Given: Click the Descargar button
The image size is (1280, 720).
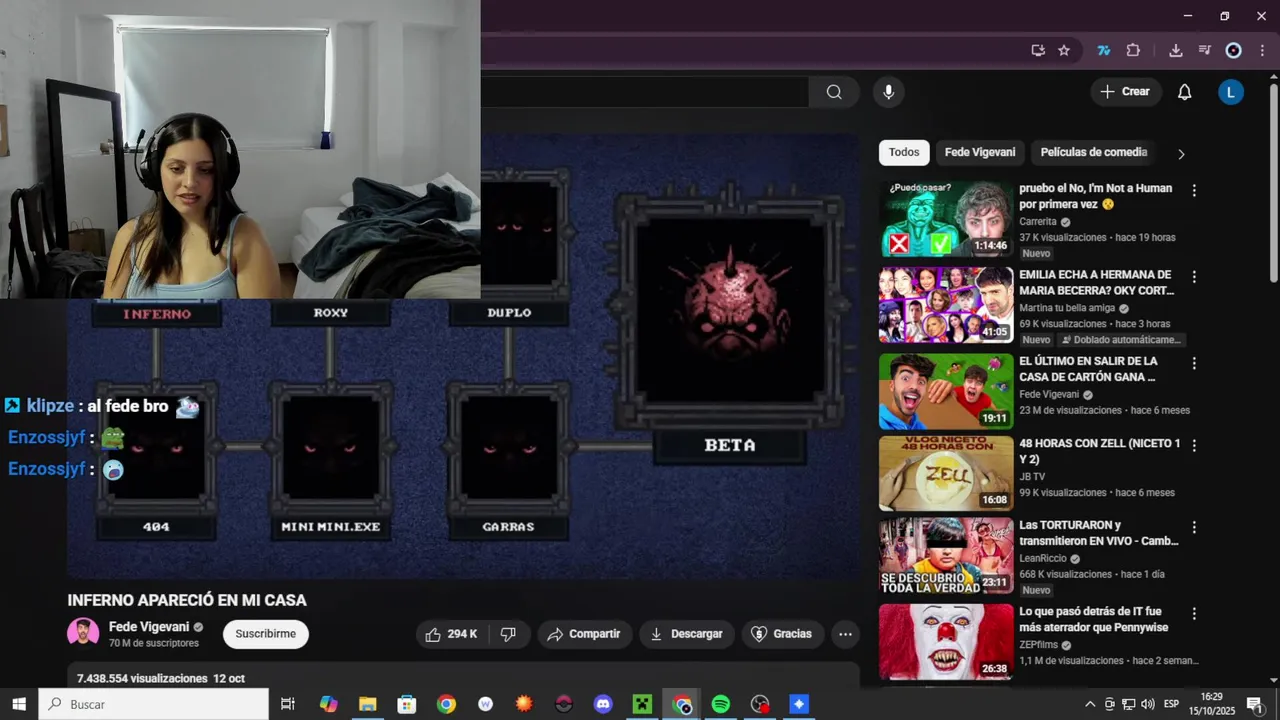Looking at the screenshot, I should click(687, 634).
